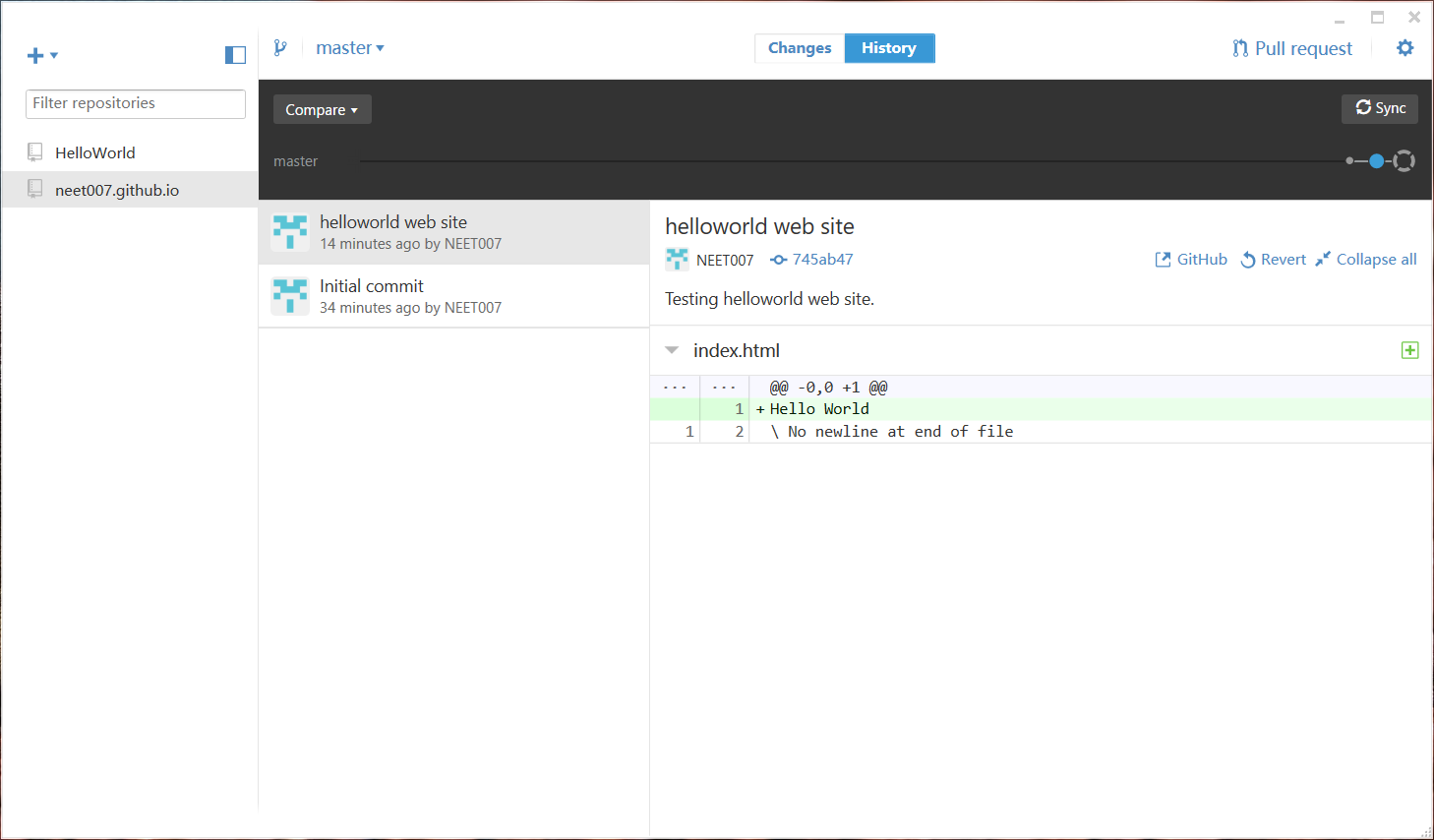Click the branch icon beside master
The width and height of the screenshot is (1434, 840).
click(280, 47)
